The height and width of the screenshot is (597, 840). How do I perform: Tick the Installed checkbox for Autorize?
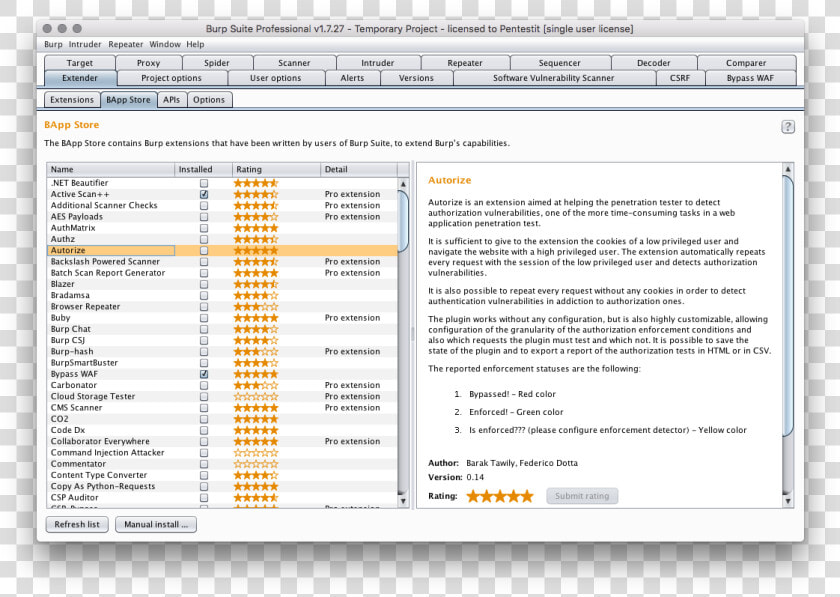point(204,250)
